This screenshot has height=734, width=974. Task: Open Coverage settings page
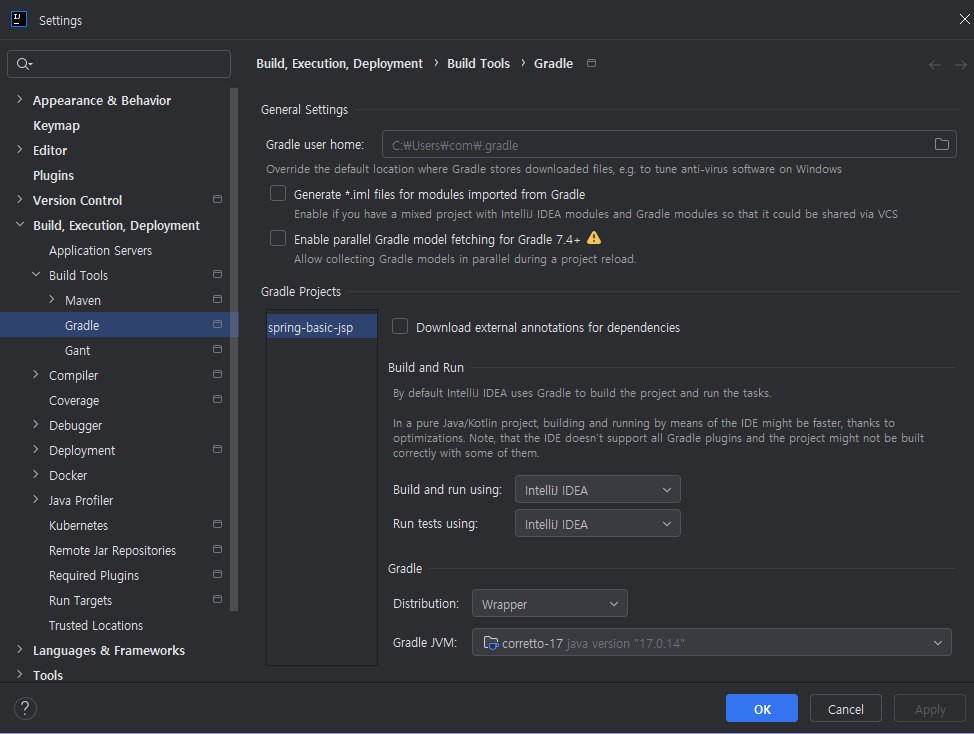pos(74,401)
